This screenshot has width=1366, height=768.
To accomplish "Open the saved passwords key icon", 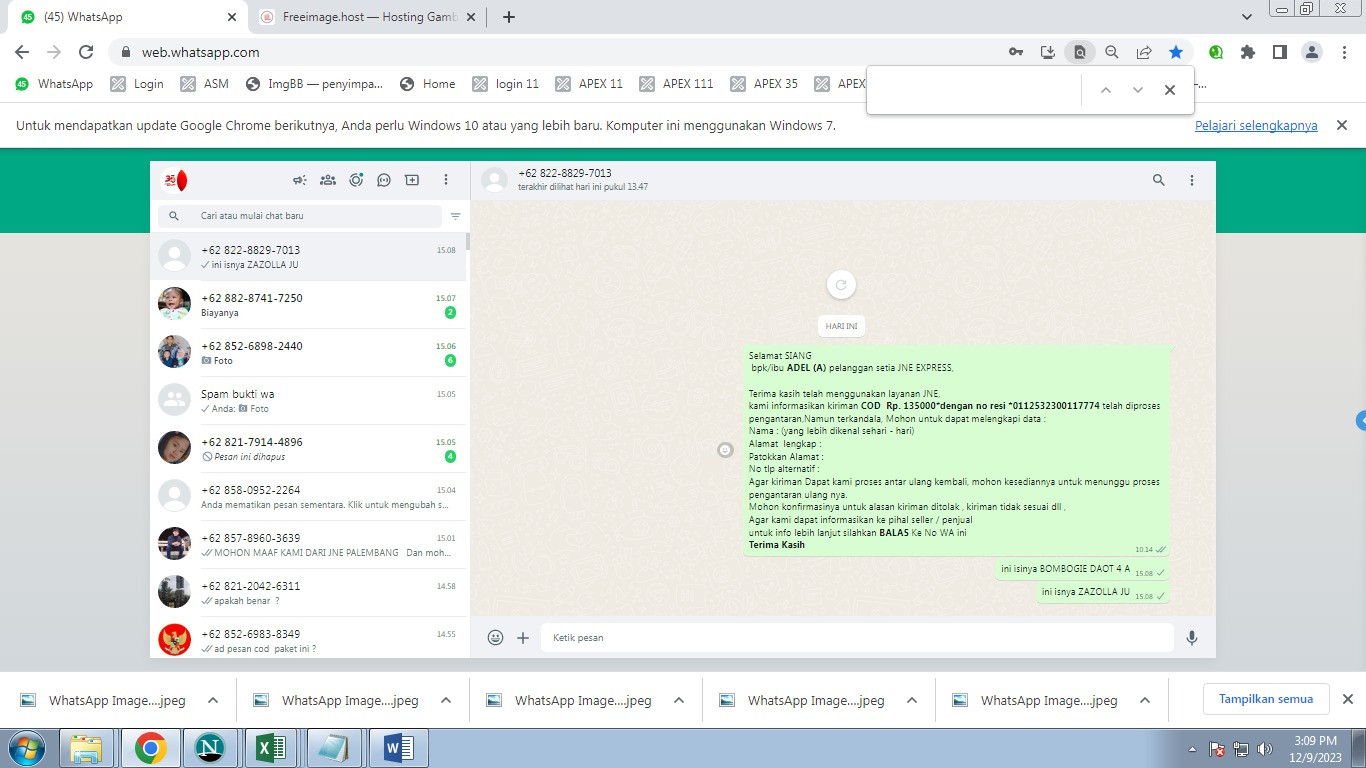I will [x=1015, y=52].
